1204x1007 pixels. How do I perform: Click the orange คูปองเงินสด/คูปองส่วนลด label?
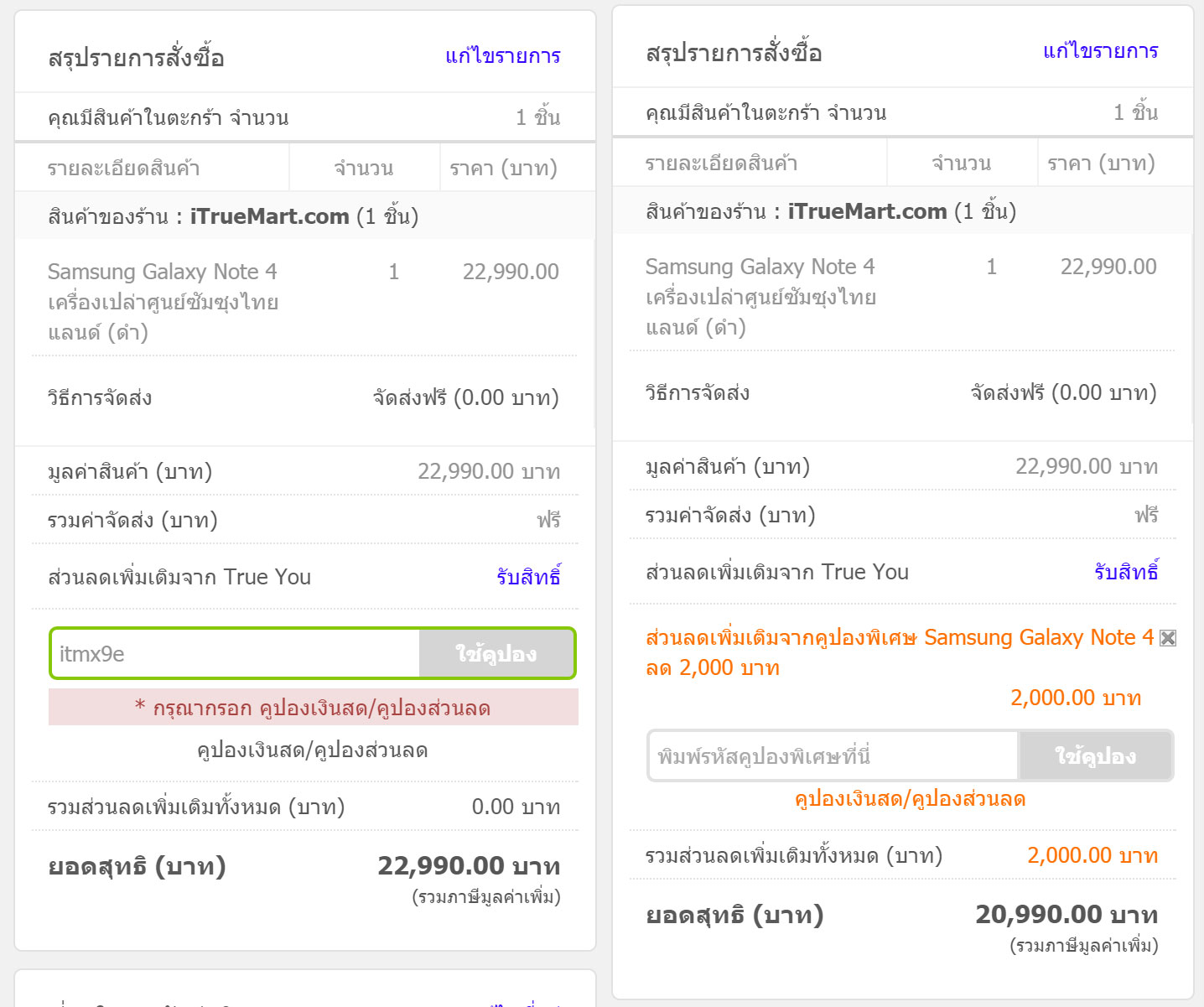(910, 799)
